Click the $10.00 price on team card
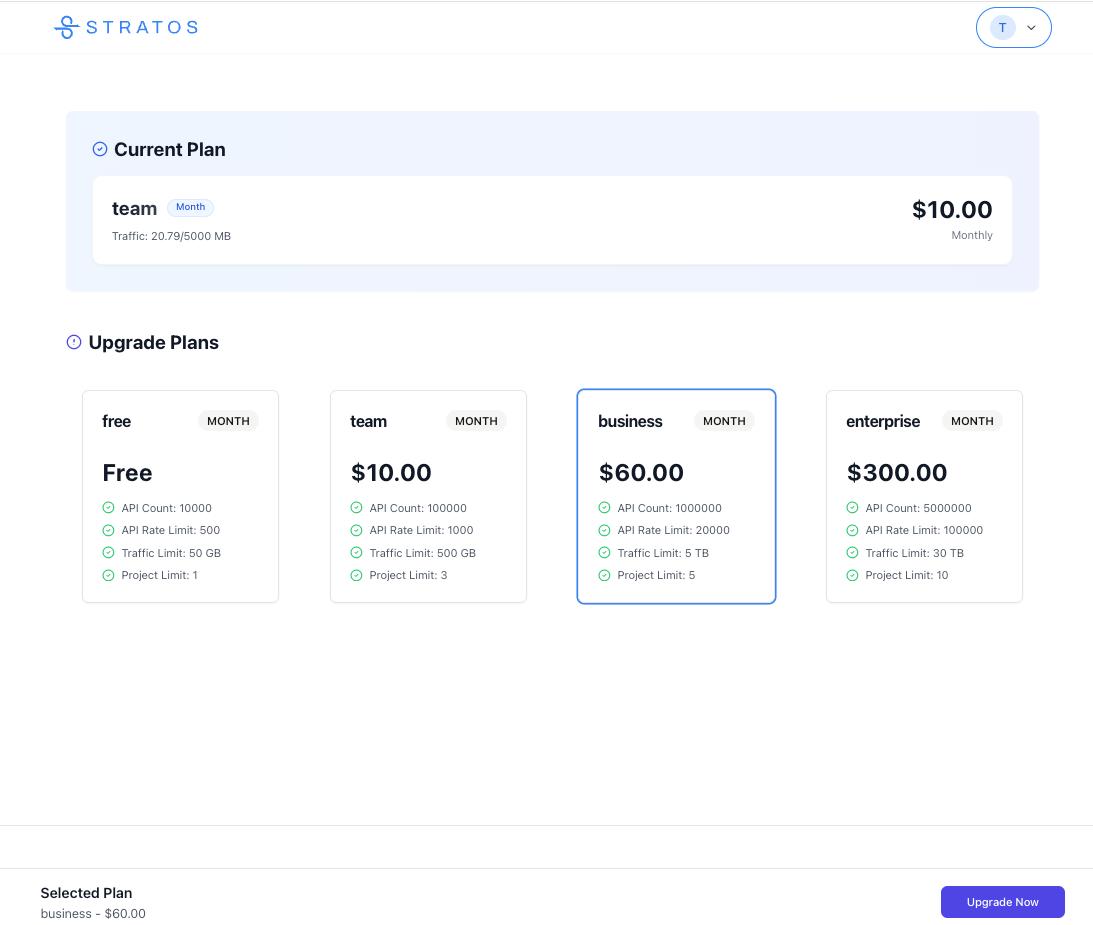Image resolution: width=1093 pixels, height=925 pixels. [x=391, y=473]
